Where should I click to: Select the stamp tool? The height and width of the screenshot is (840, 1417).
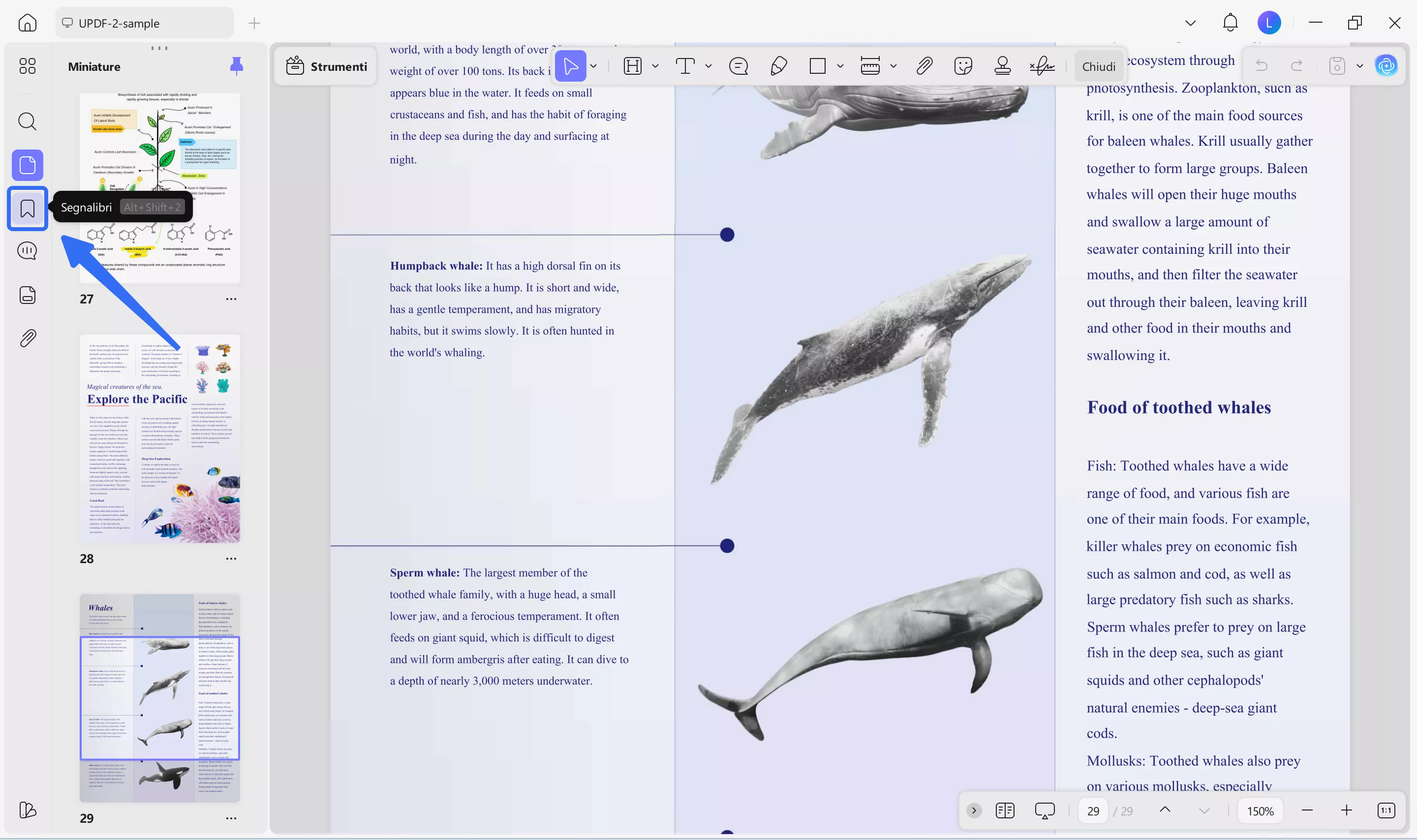pyautogui.click(x=1003, y=66)
